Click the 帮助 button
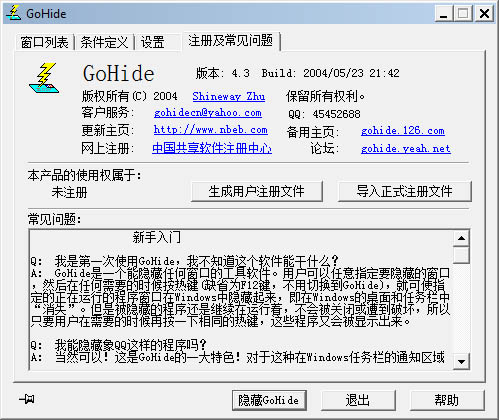This screenshot has width=499, height=420. click(447, 400)
